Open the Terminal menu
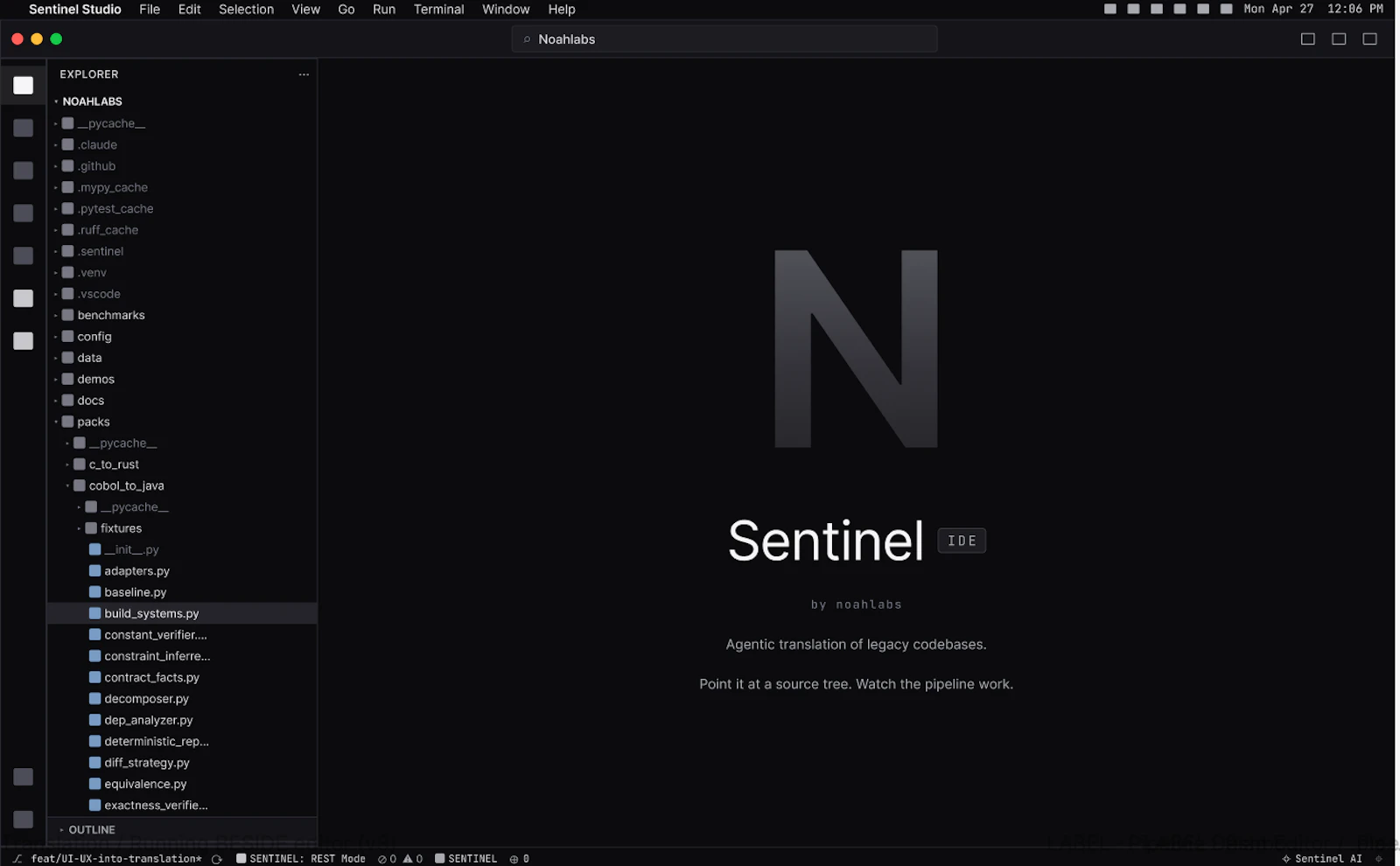This screenshot has width=1400, height=866. click(439, 10)
